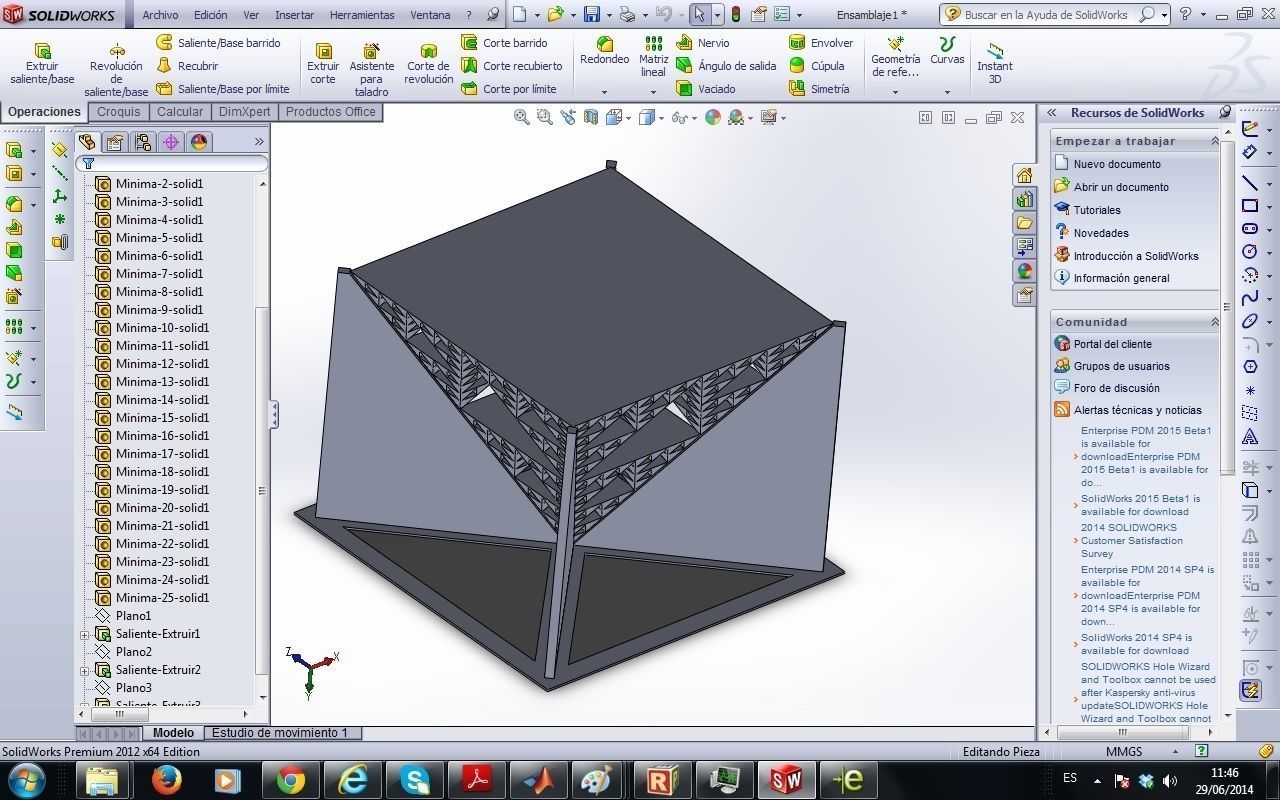Screen dimensions: 1280x800
Task: Expand feature manager tabs chevron
Action: point(259,142)
